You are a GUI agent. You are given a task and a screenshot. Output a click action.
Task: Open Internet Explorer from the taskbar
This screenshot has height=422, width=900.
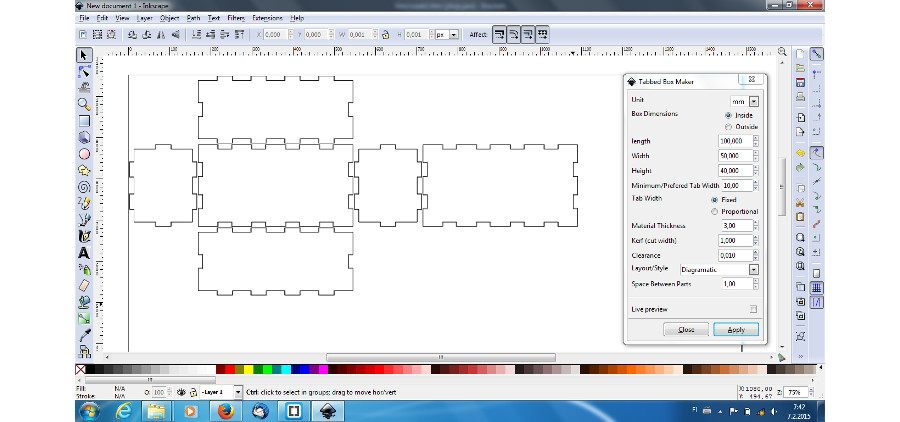[x=125, y=411]
